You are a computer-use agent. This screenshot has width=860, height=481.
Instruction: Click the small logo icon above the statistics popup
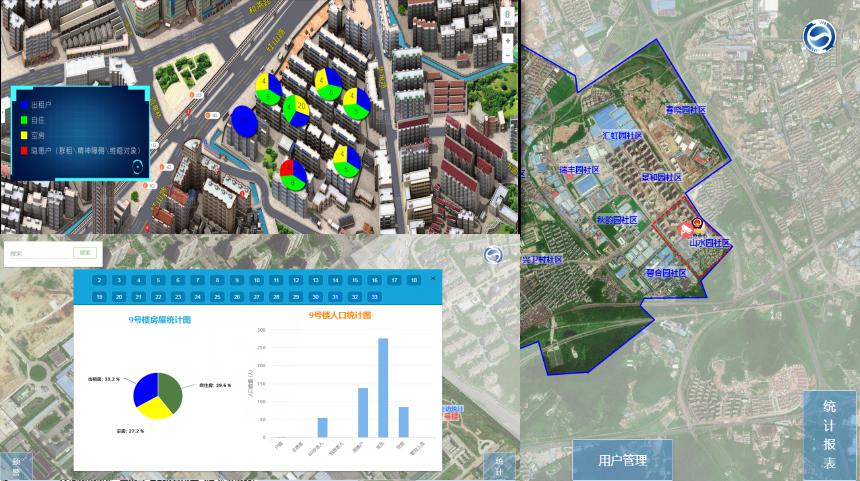click(x=493, y=256)
